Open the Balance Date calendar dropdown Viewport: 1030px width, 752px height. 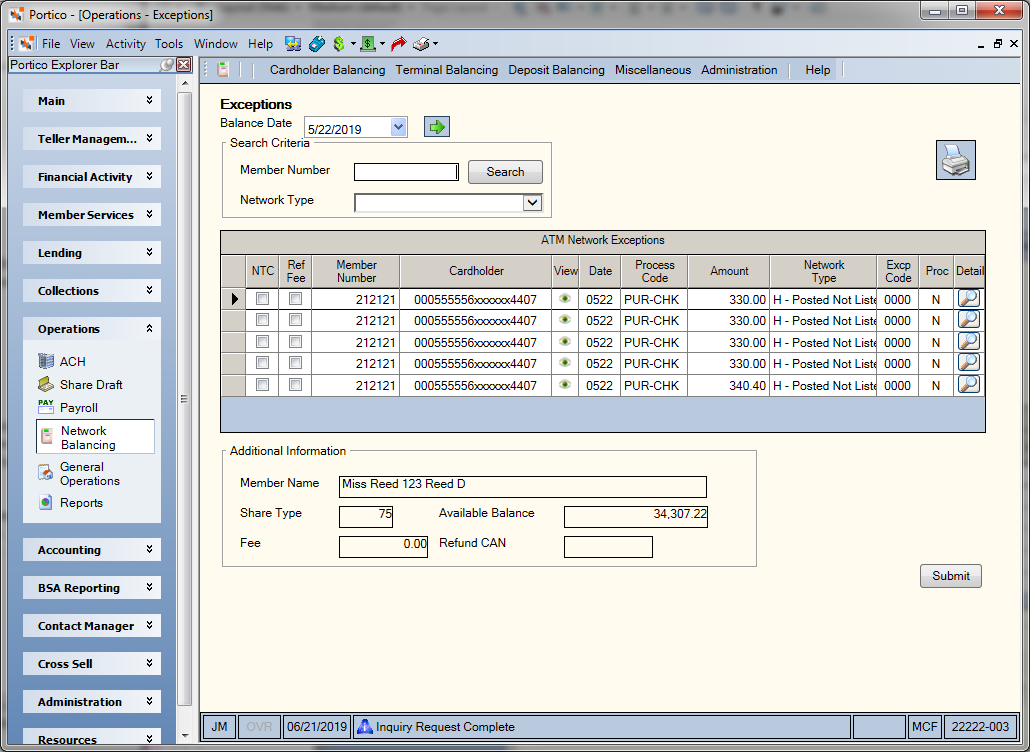[398, 127]
